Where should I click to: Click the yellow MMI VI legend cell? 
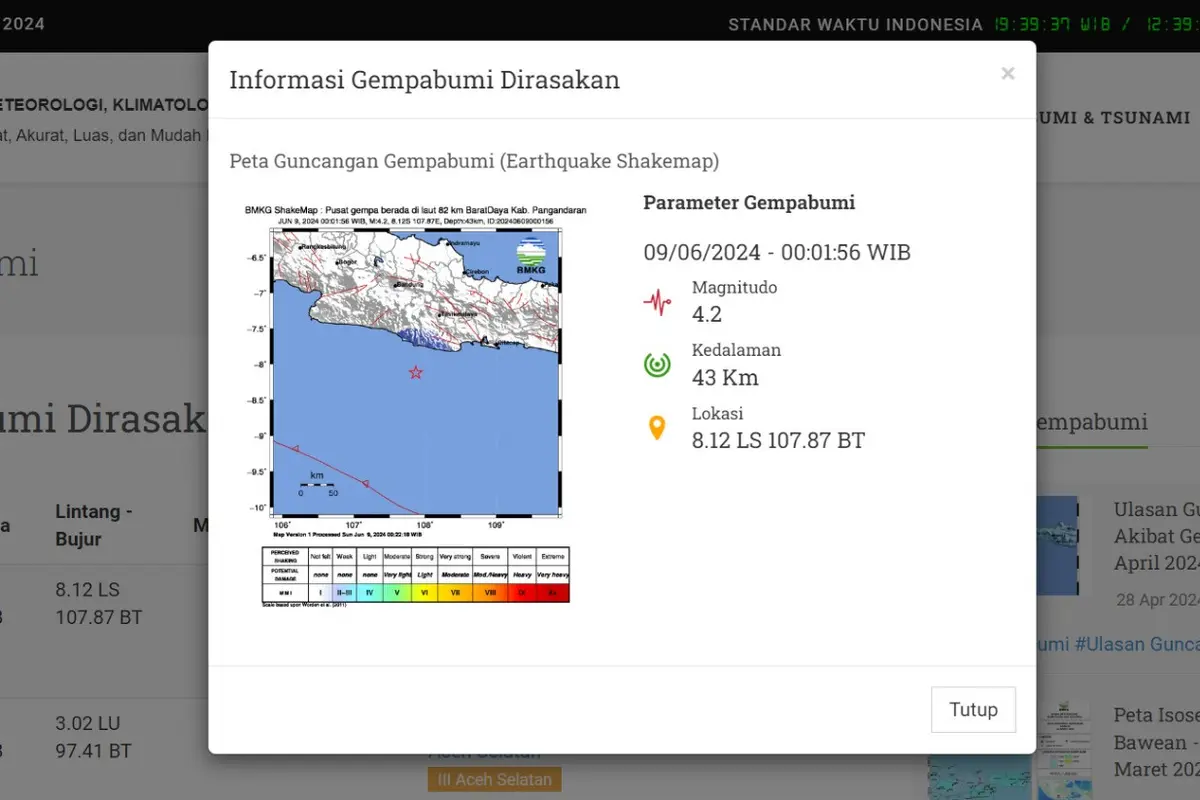[x=425, y=593]
